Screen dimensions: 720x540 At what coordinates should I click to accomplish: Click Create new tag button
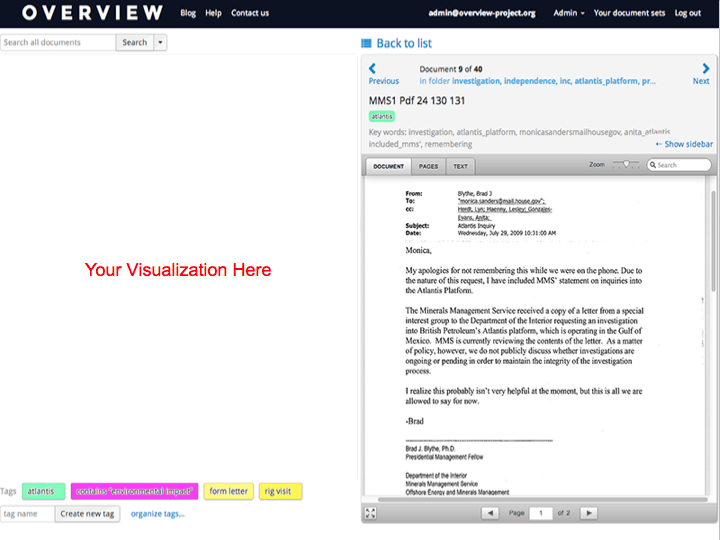(x=87, y=514)
